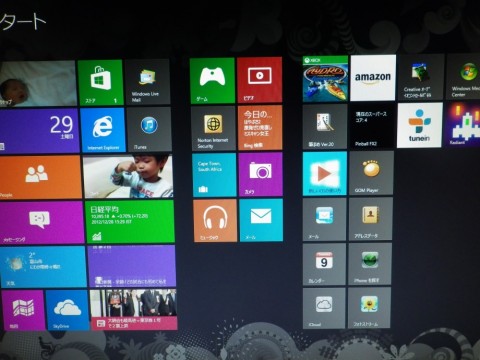Open the green Nikkei finance tile
This screenshot has width=480, height=360.
click(x=130, y=222)
